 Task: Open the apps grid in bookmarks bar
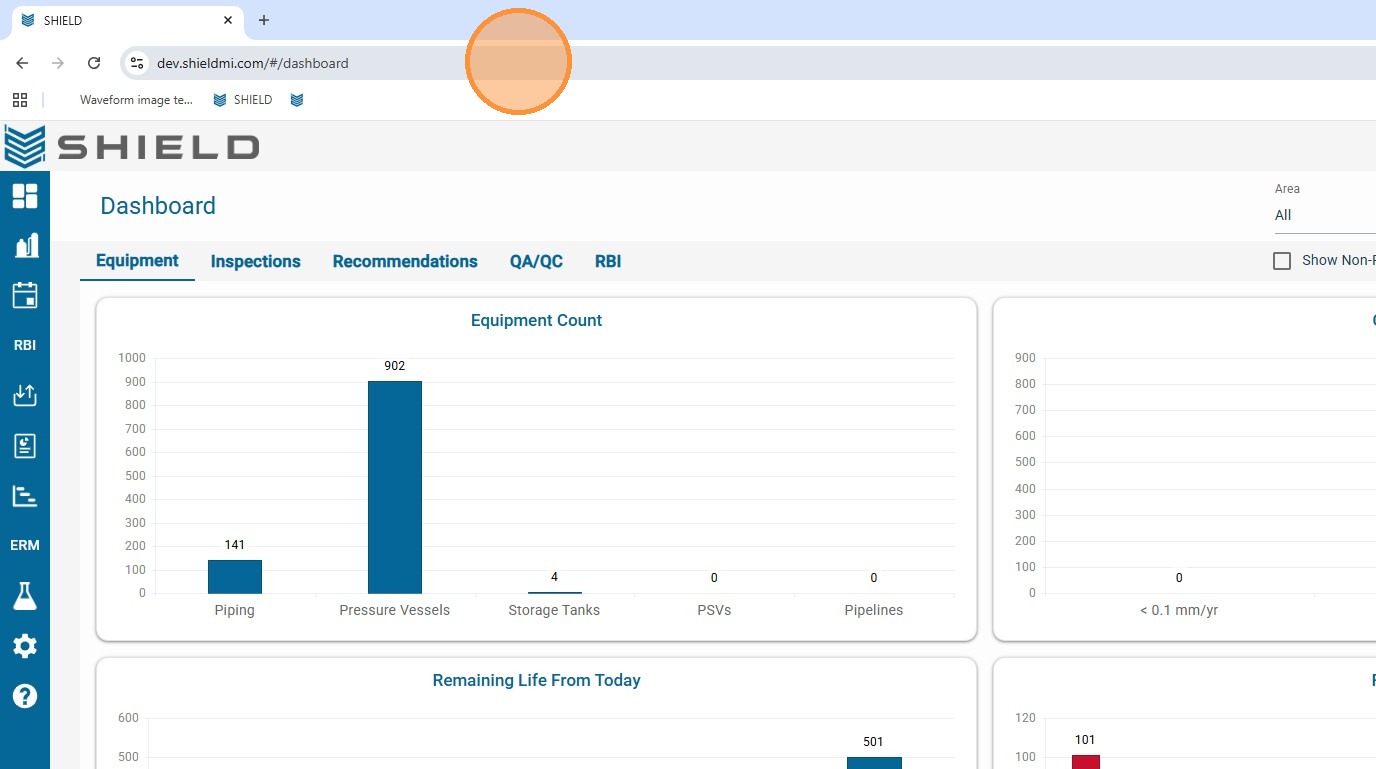click(20, 100)
